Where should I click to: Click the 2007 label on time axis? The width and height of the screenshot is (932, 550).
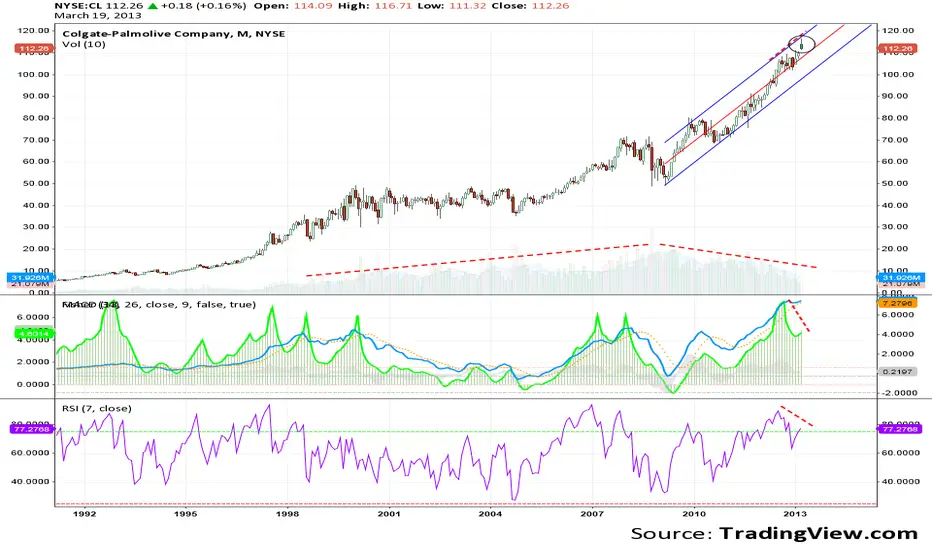(x=593, y=514)
